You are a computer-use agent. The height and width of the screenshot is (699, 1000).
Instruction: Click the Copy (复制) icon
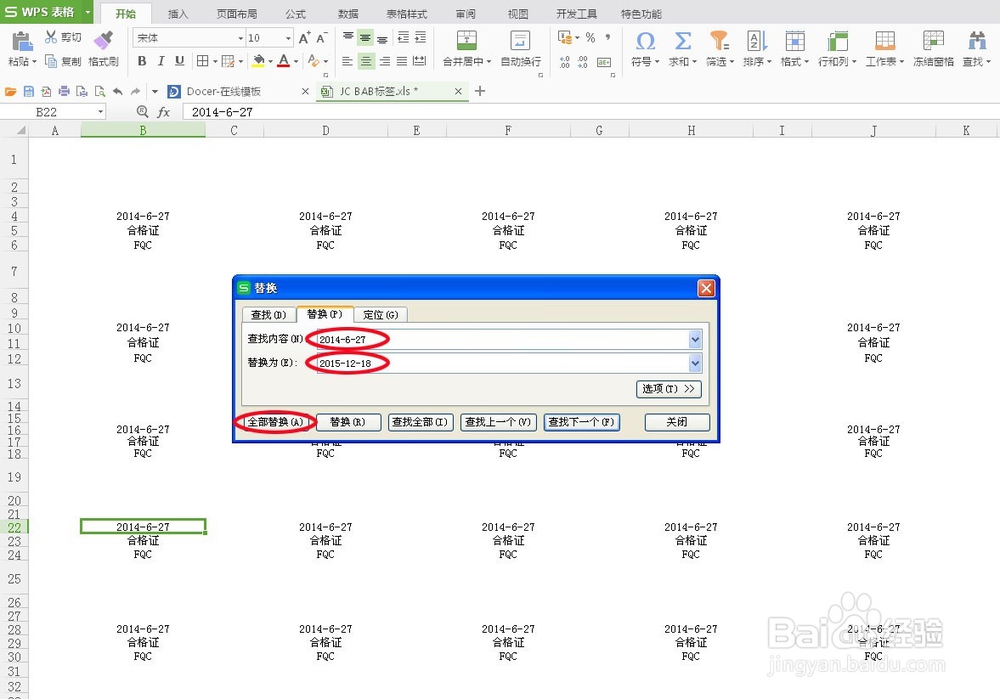51,61
